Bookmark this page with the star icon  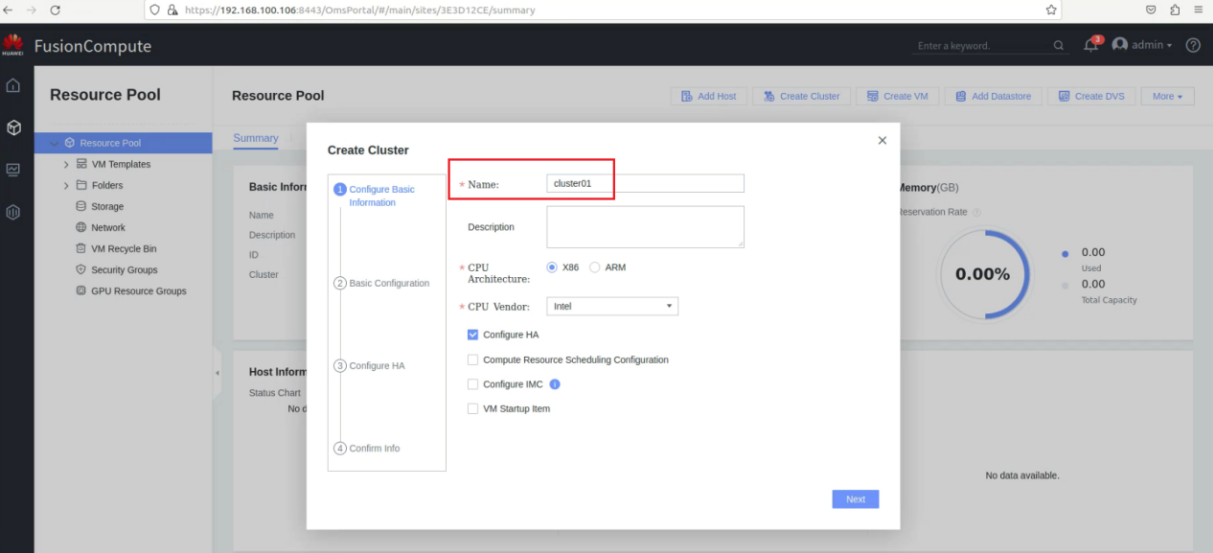coord(1051,10)
